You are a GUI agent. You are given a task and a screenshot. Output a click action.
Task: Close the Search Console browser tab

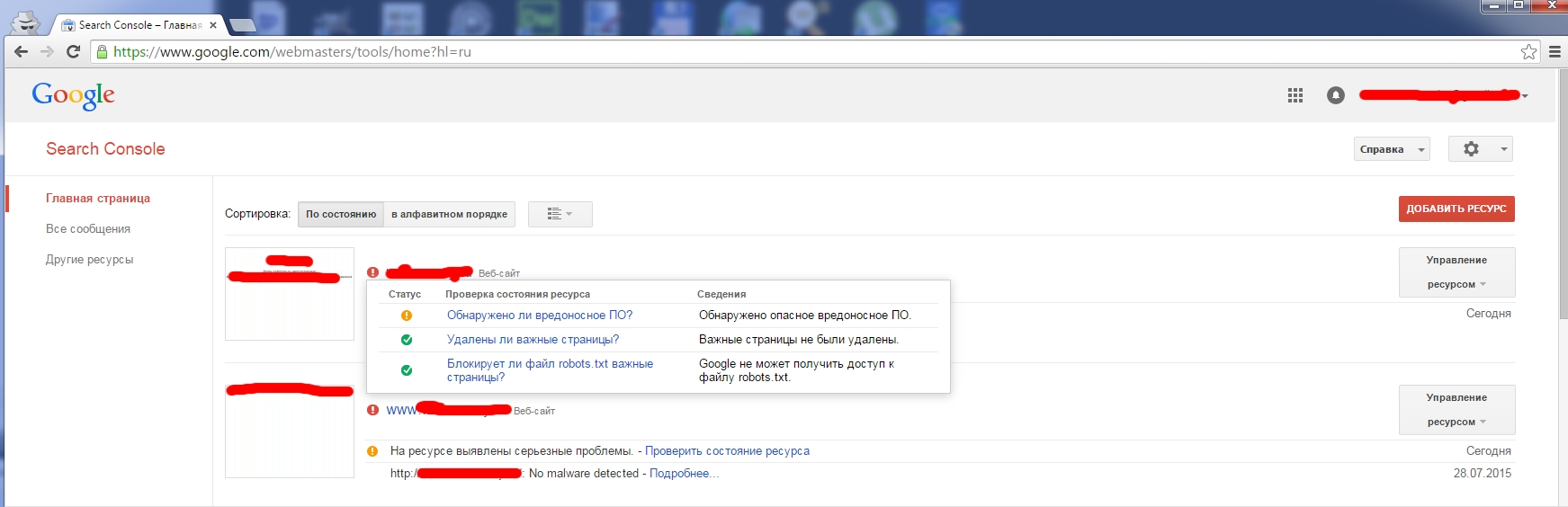coord(213,25)
